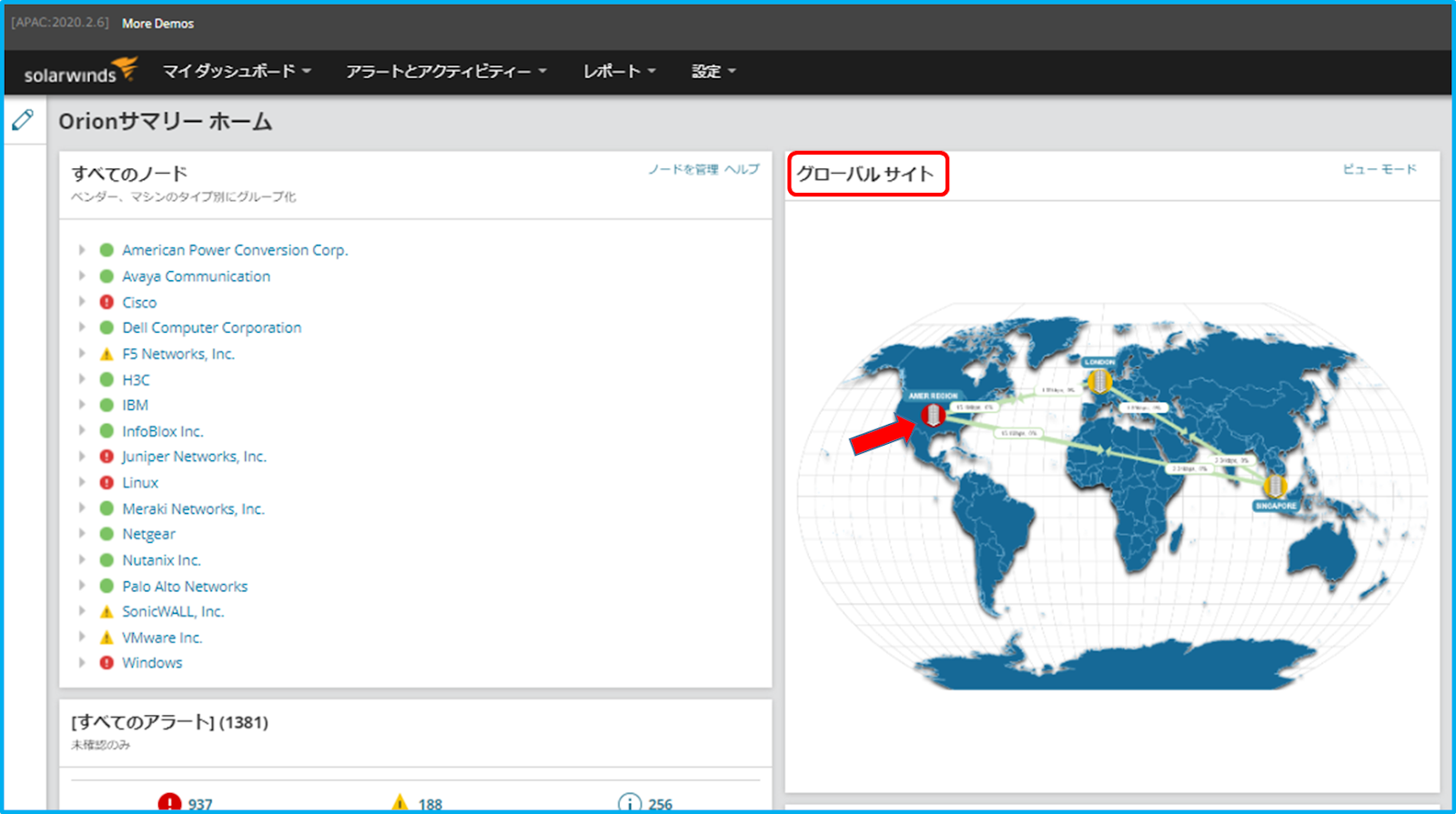Expand the Linux node group
Viewport: 1456px width, 814px height.
(82, 482)
